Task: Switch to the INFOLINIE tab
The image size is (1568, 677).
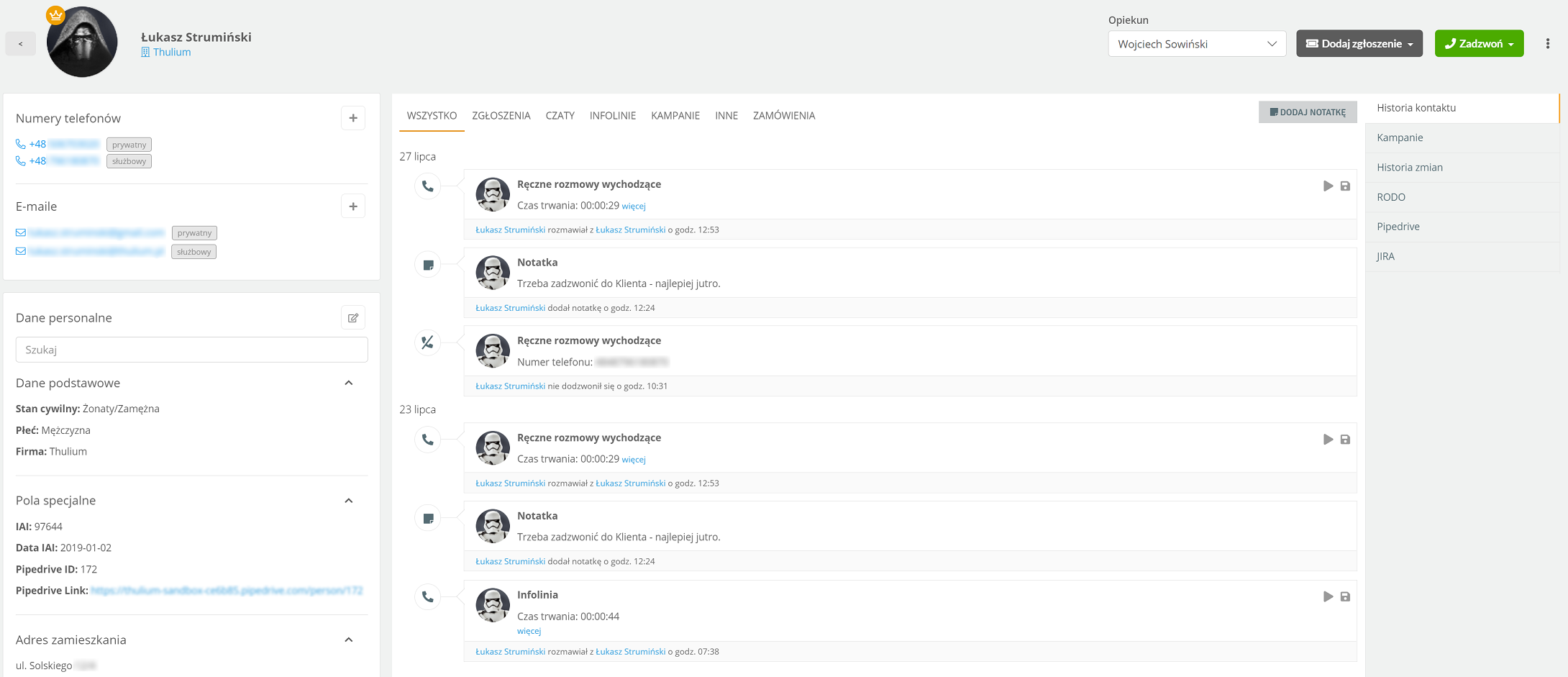Action: click(613, 116)
